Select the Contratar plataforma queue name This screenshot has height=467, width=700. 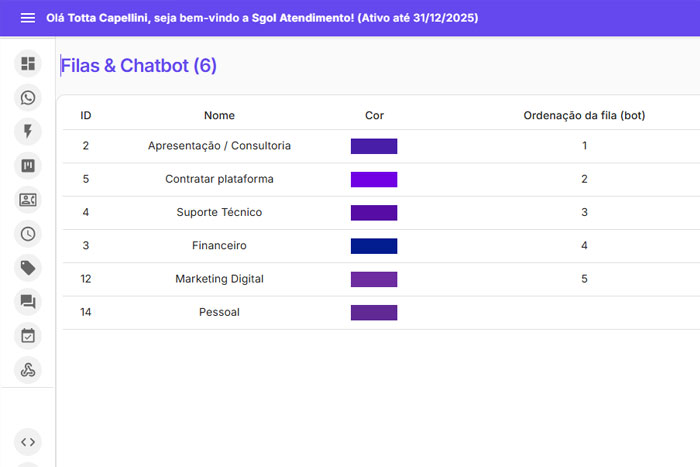tap(219, 179)
